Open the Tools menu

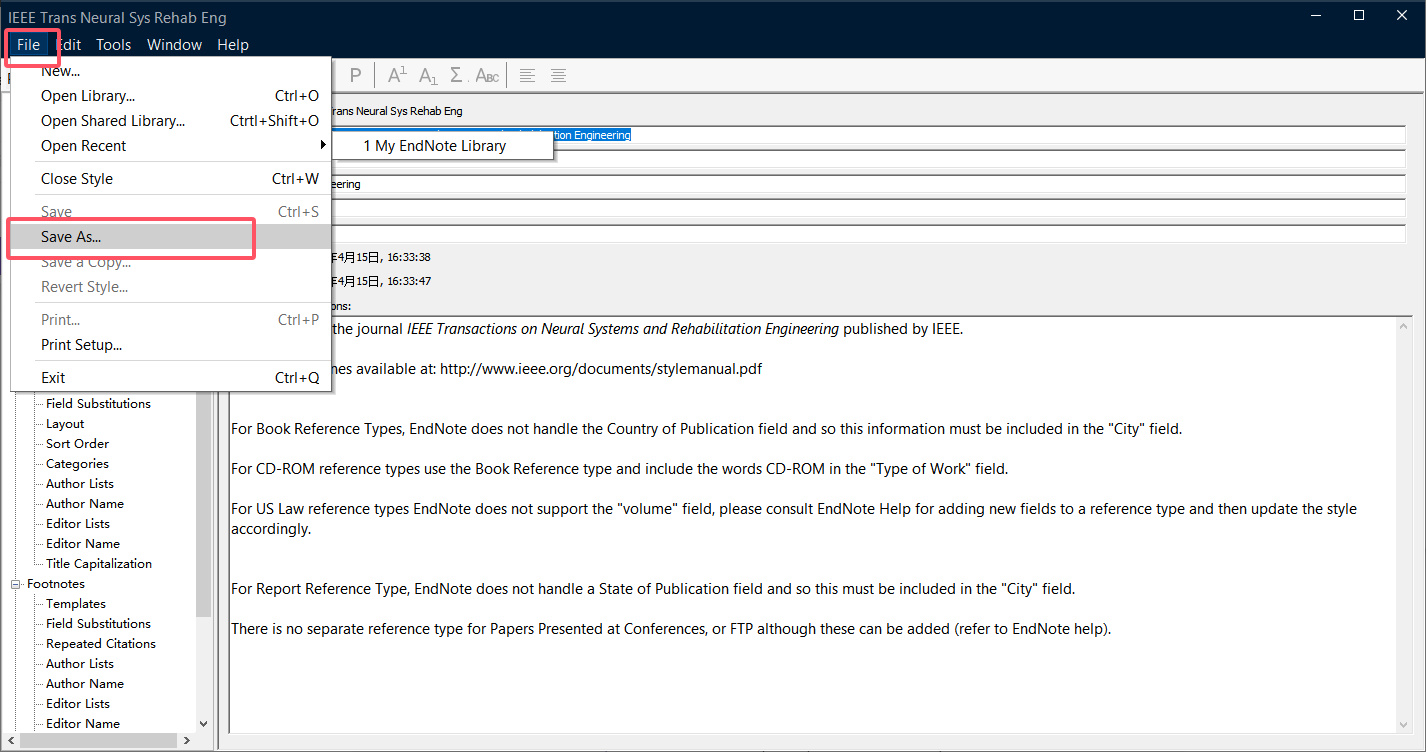click(x=114, y=44)
